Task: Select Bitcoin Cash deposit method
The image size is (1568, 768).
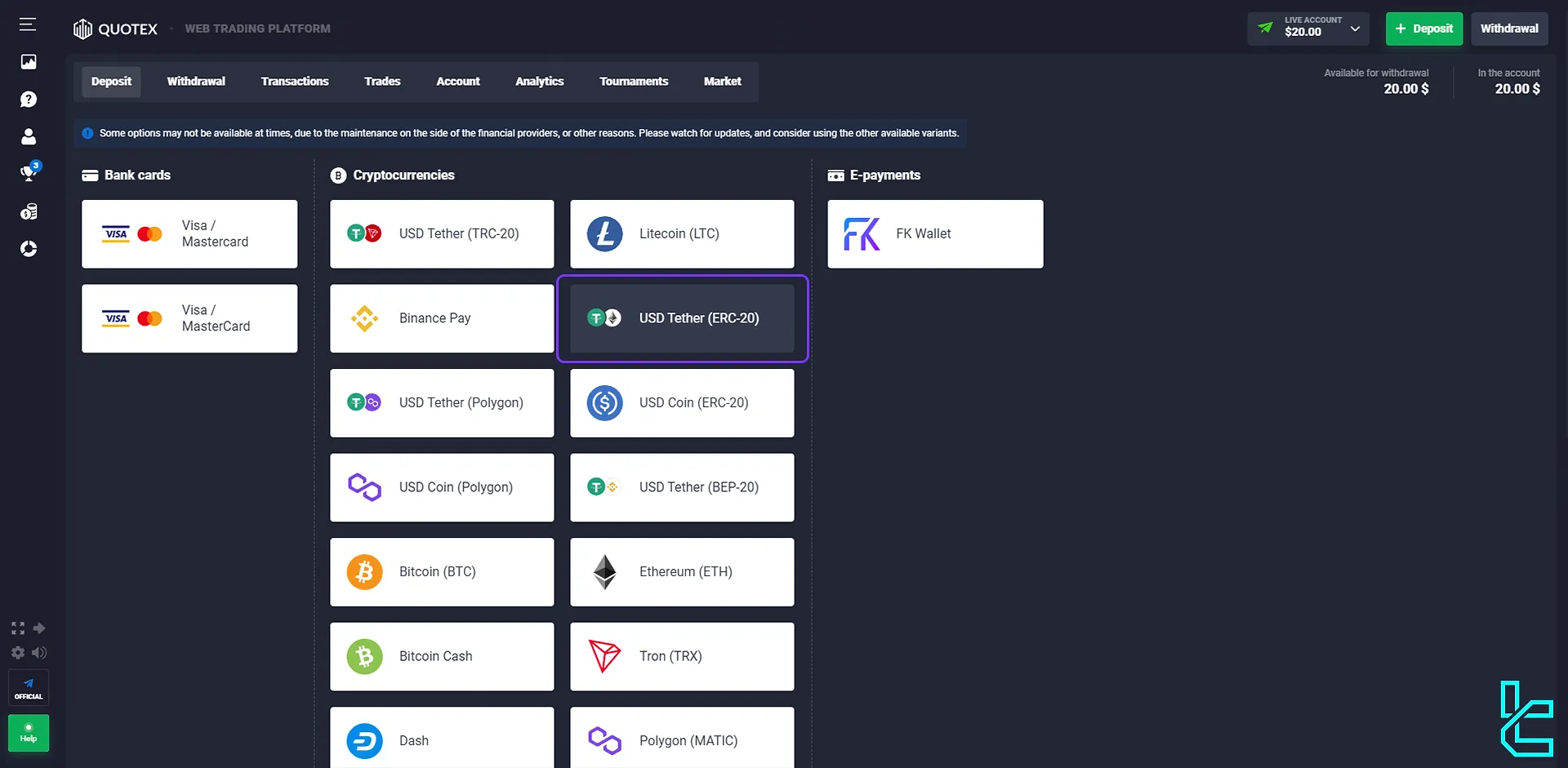Action: point(442,656)
